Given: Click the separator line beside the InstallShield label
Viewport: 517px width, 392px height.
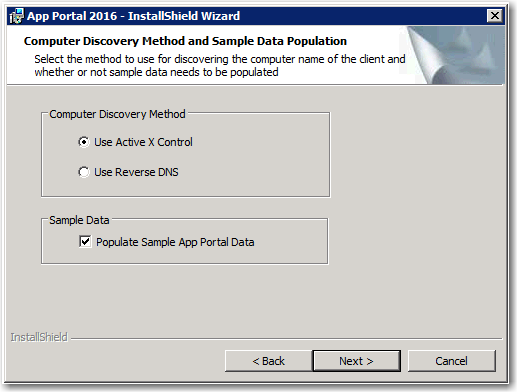Looking at the screenshot, I should coord(286,339).
